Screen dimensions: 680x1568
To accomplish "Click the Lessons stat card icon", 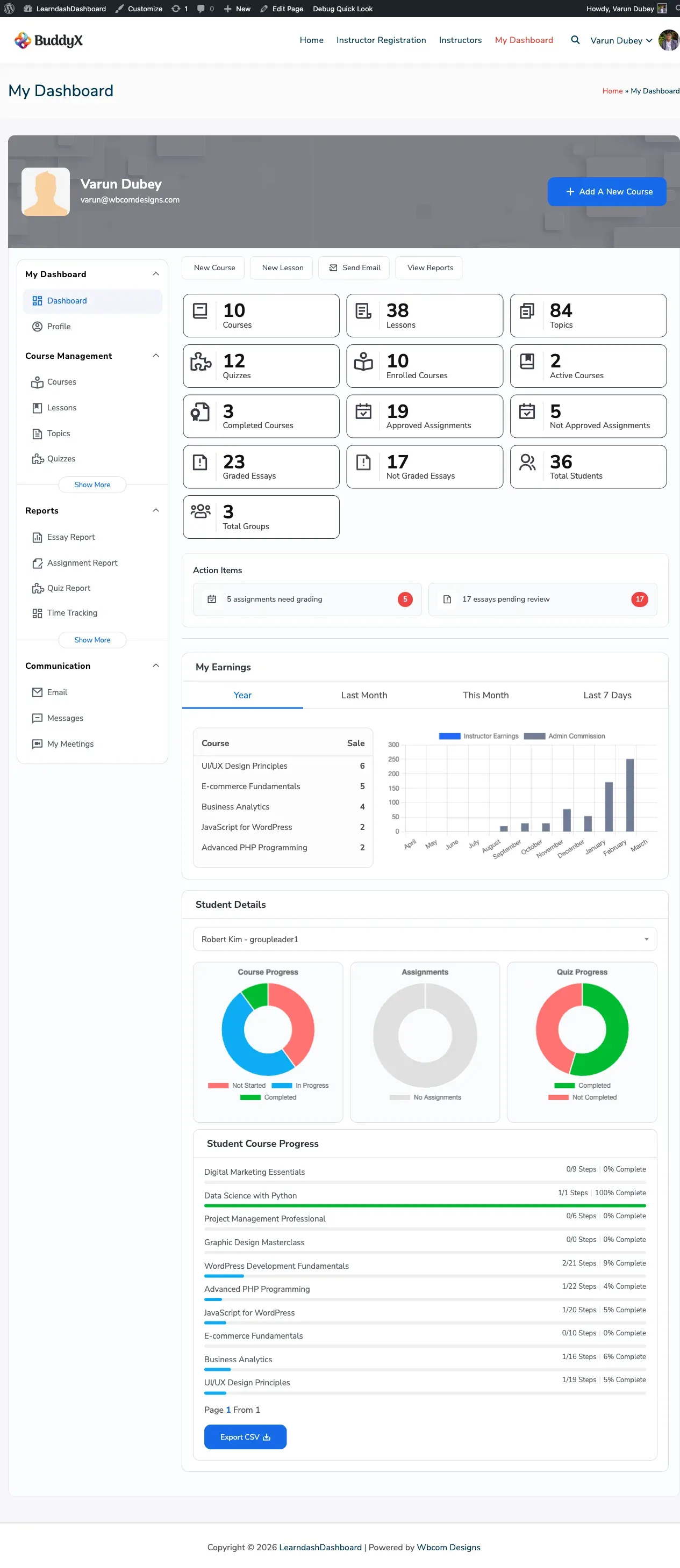I will [x=363, y=311].
